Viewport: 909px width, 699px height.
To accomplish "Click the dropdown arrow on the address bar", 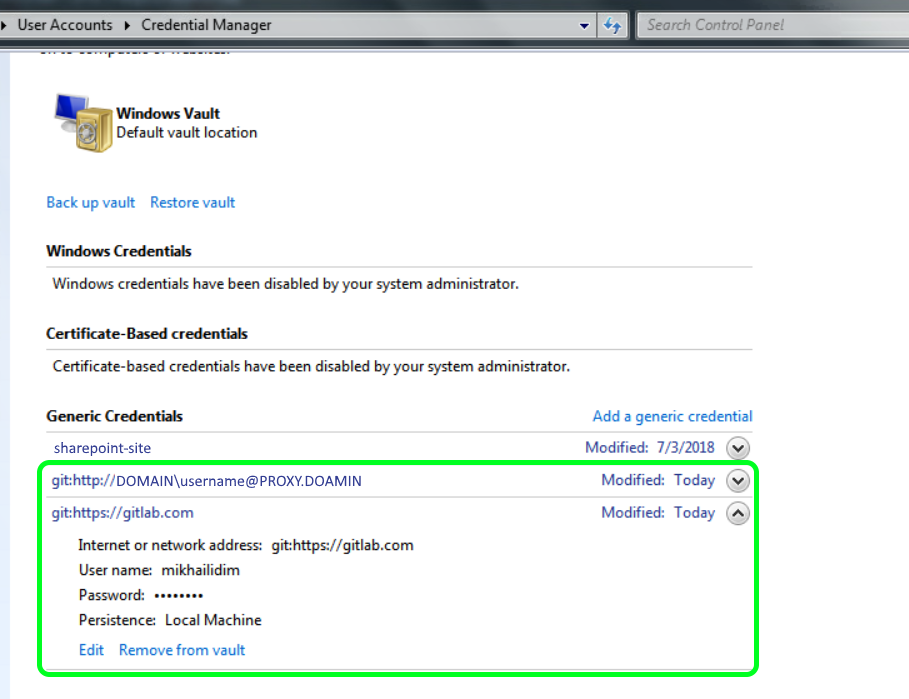I will click(583, 24).
